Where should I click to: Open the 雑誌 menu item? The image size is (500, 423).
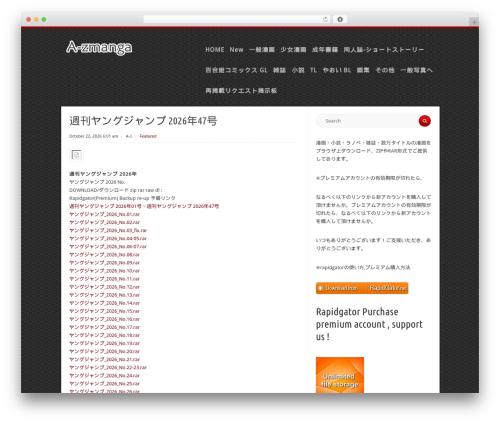pyautogui.click(x=279, y=70)
